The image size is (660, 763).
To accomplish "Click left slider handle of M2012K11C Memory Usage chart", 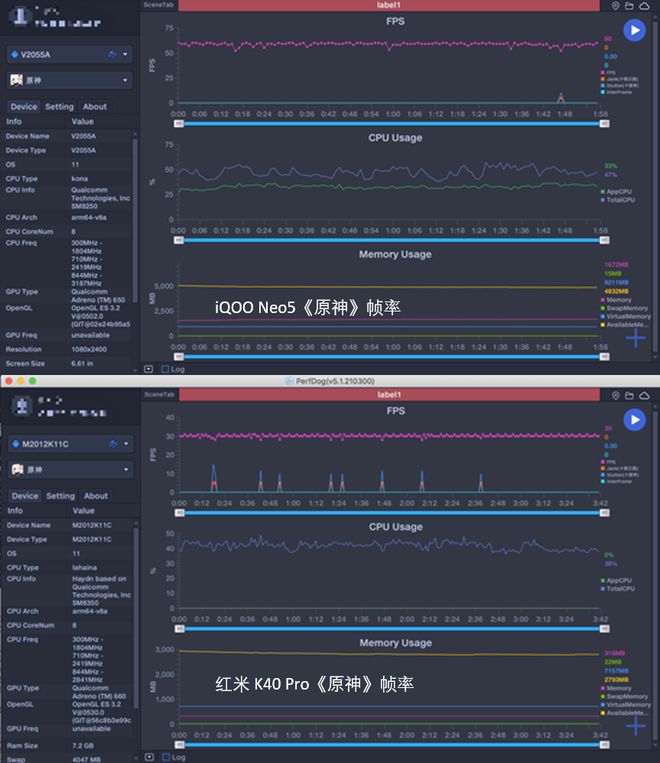I will coord(180,745).
